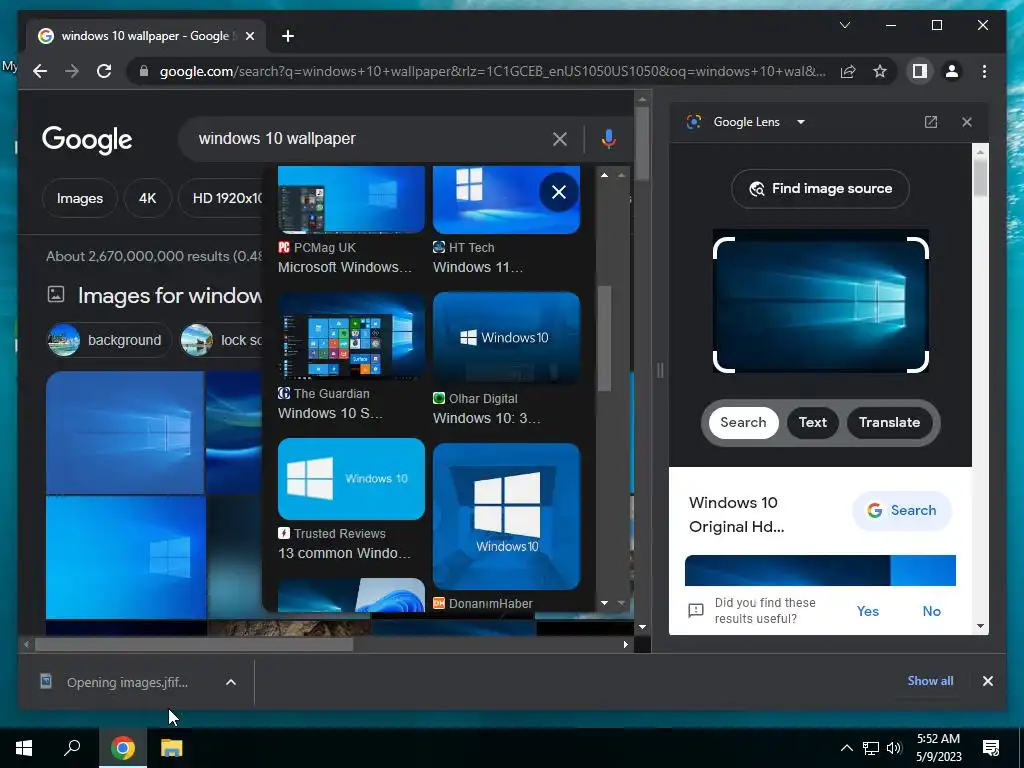The height and width of the screenshot is (768, 1024).
Task: Open File Explorer from taskbar
Action: (171, 748)
